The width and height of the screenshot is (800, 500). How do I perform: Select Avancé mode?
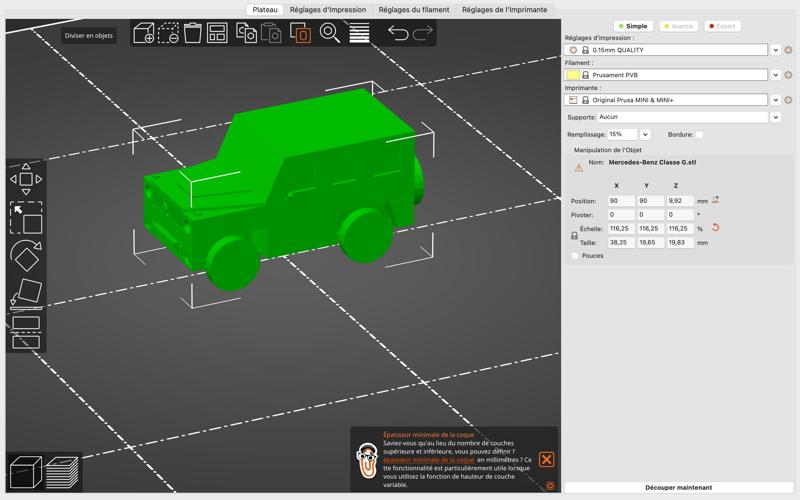tap(678, 26)
